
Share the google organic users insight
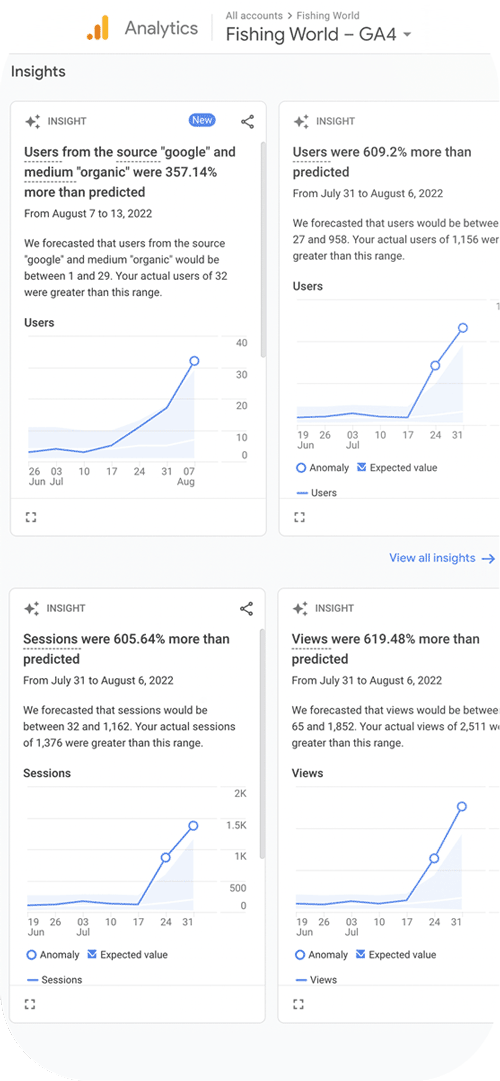click(x=248, y=122)
